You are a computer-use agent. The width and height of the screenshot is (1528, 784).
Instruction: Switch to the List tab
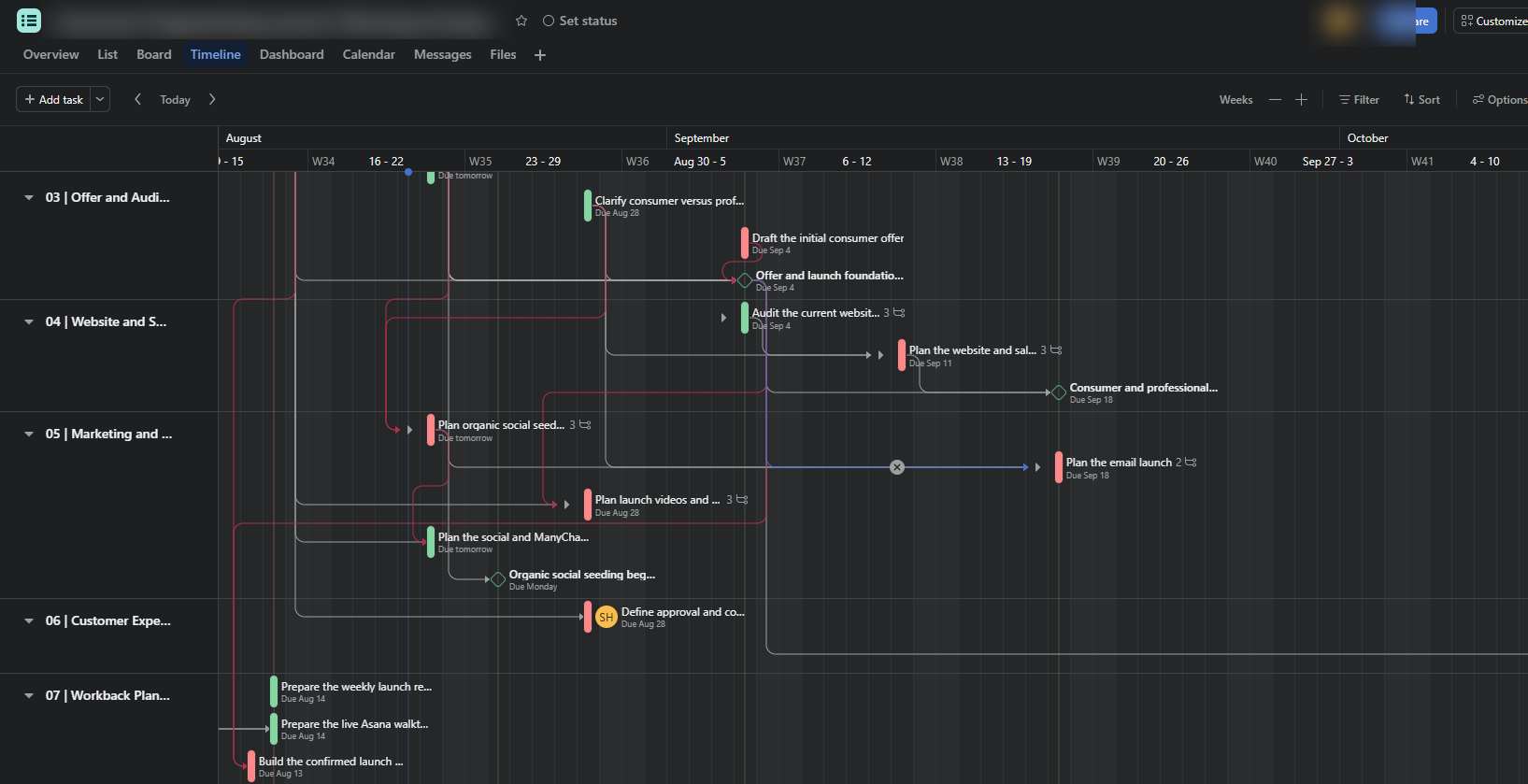[x=107, y=54]
